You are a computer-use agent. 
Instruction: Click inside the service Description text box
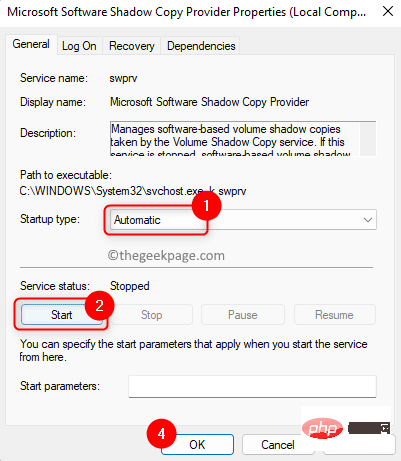[235, 139]
